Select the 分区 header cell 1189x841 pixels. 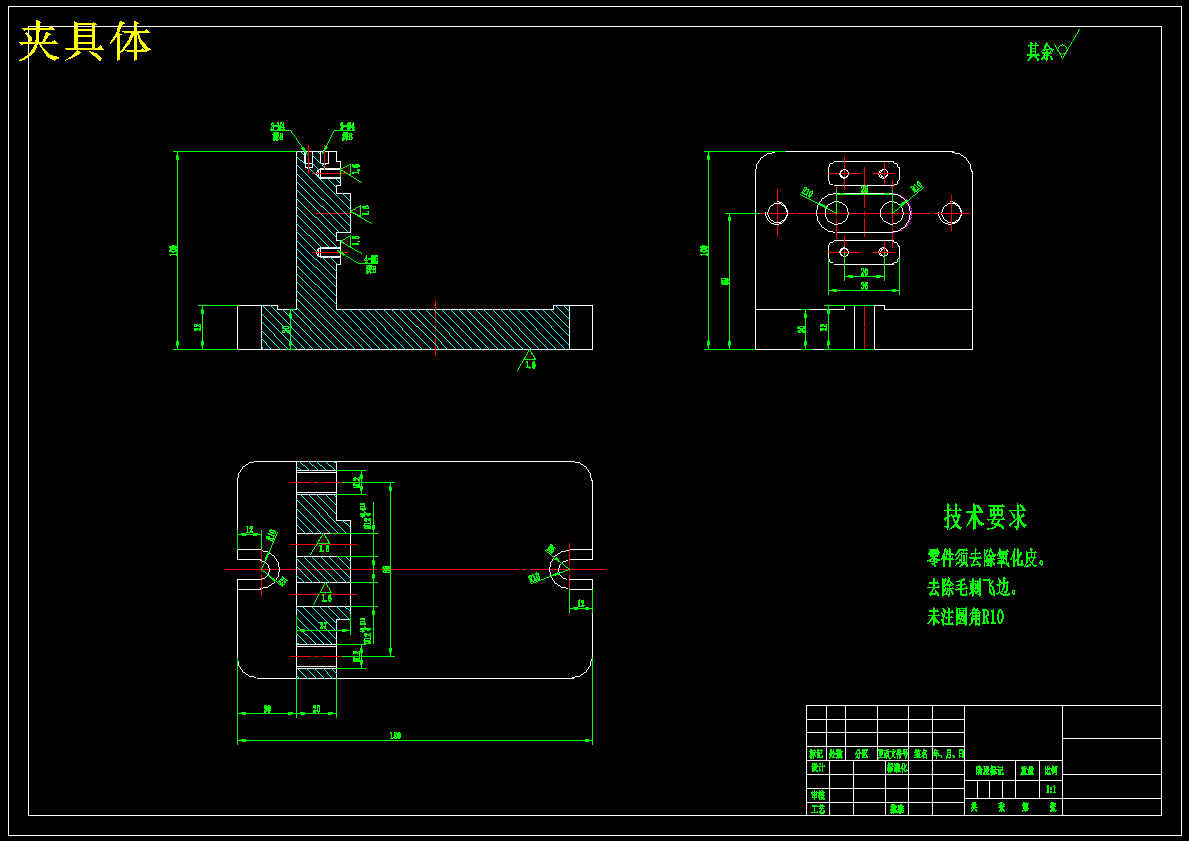click(861, 754)
